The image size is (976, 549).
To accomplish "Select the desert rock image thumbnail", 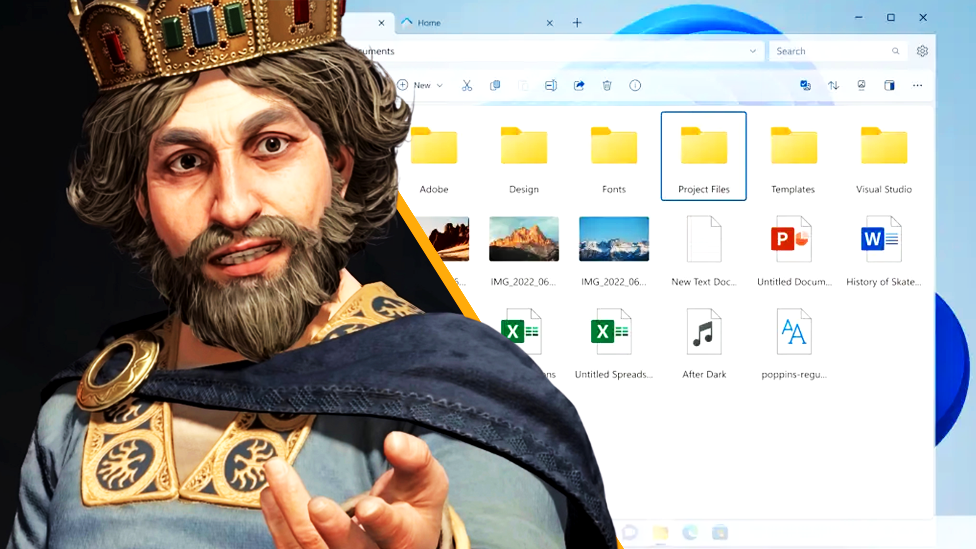I will tap(448, 239).
